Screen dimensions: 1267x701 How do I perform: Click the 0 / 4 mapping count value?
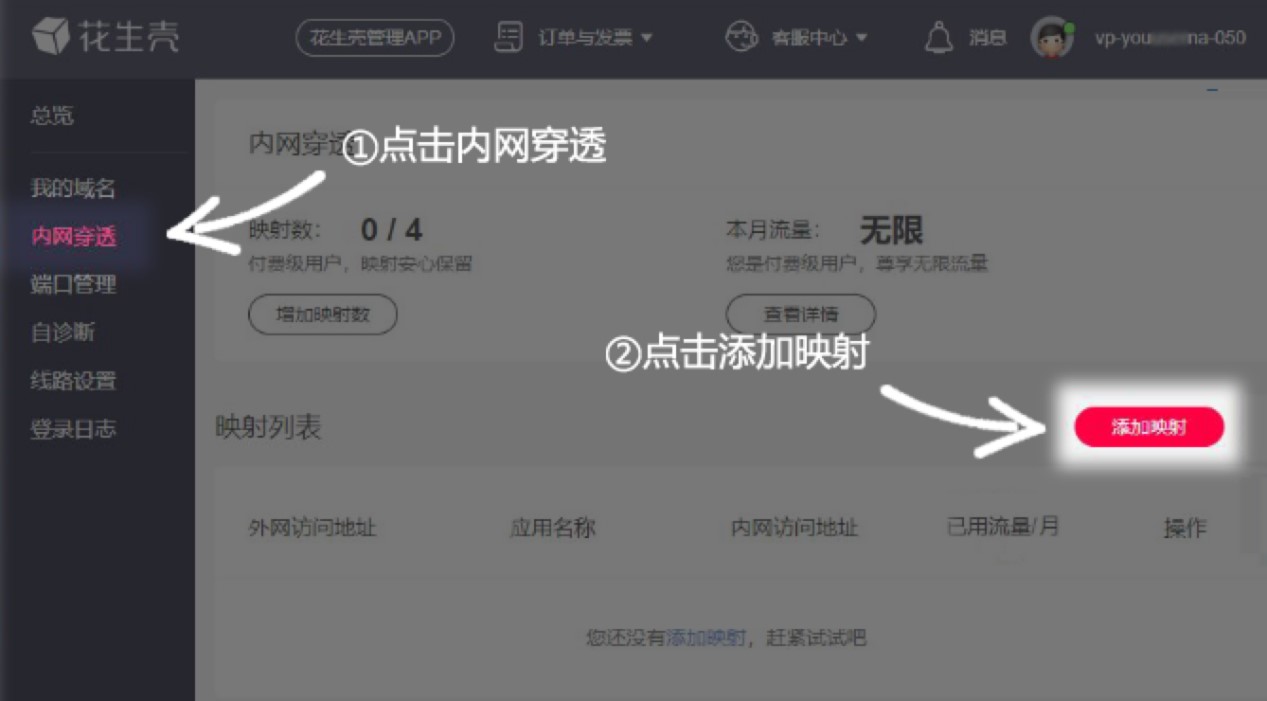pyautogui.click(x=391, y=231)
